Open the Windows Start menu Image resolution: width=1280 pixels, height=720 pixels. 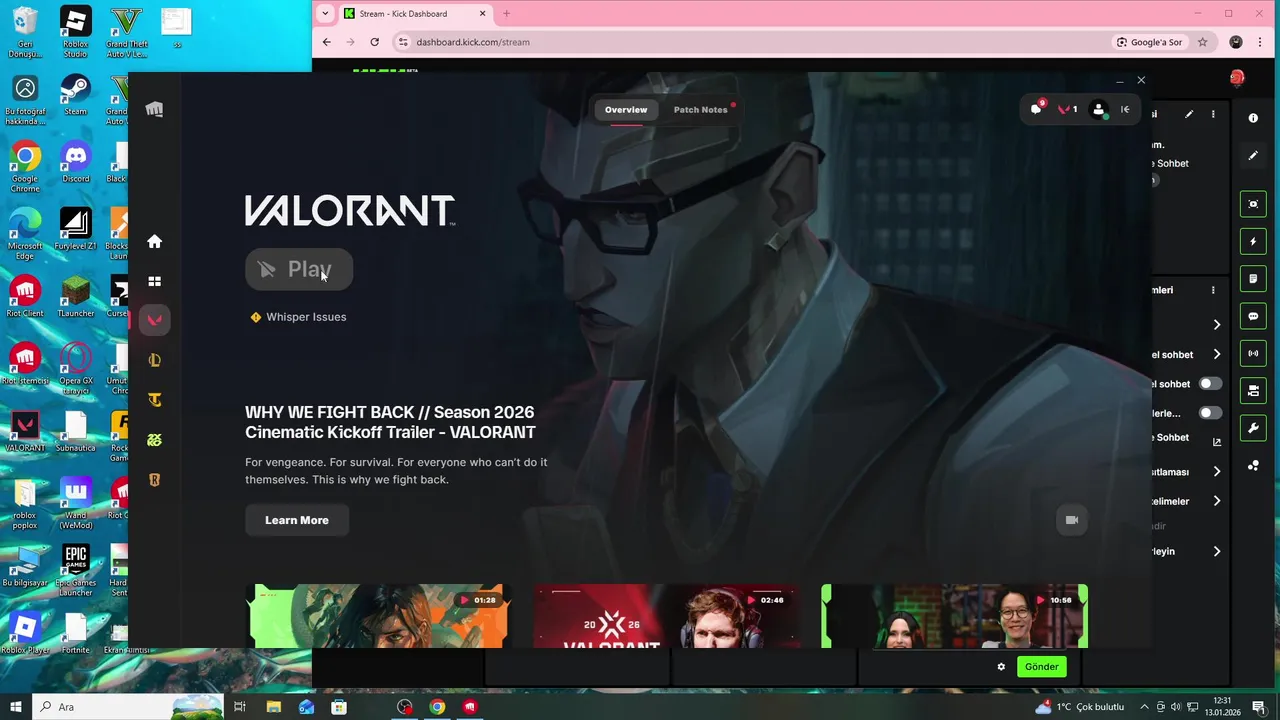(15, 707)
